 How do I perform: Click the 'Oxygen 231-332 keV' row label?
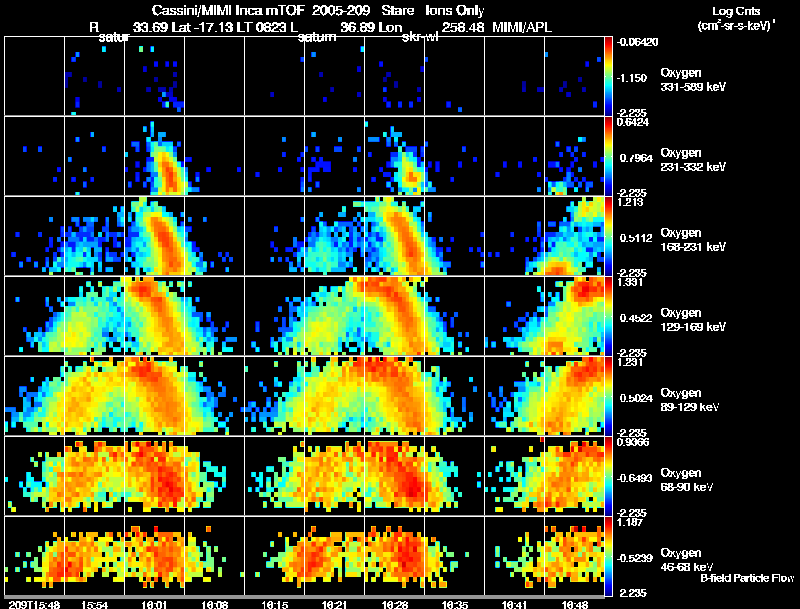pos(693,160)
